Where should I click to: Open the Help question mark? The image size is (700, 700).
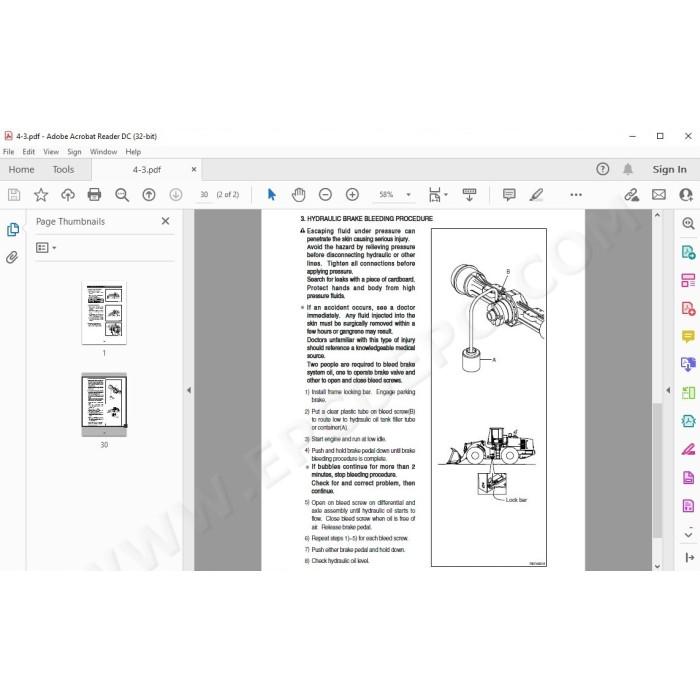pos(603,169)
